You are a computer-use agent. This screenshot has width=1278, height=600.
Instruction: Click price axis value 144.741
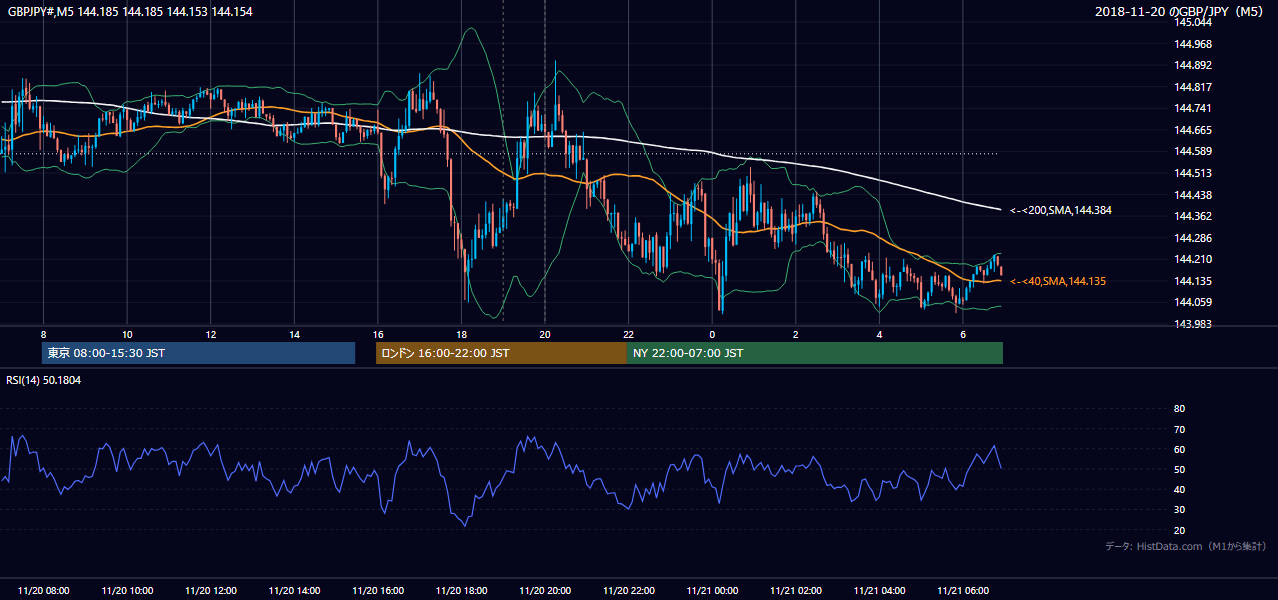(1193, 108)
